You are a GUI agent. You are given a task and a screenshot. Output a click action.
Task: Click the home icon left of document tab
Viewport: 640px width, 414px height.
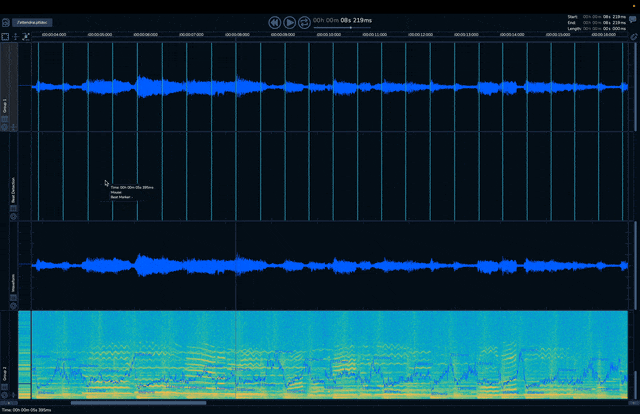(6, 21)
